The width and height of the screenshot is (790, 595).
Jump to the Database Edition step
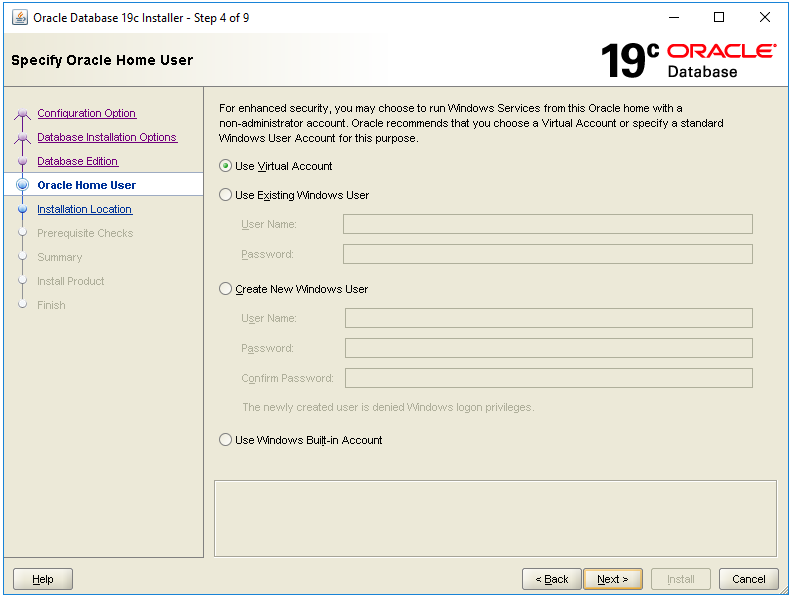(77, 161)
